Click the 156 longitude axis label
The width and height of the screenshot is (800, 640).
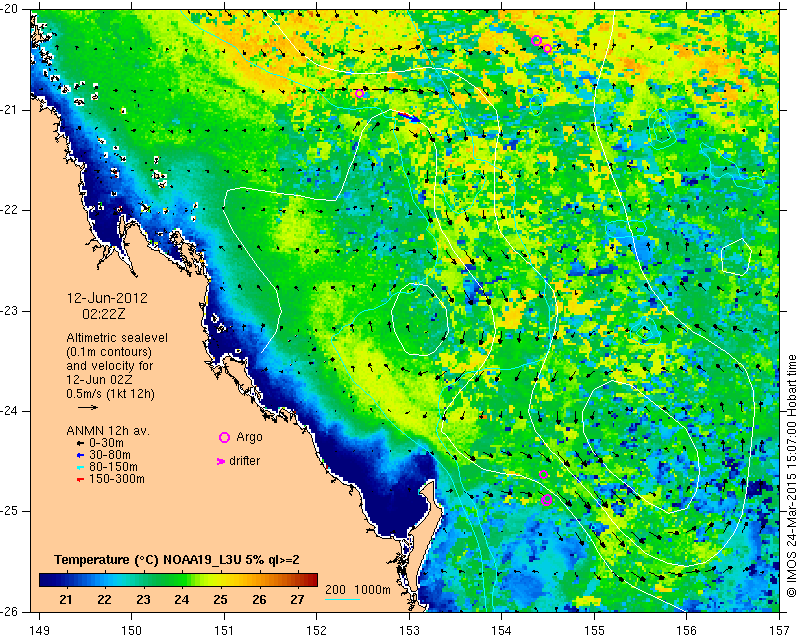point(687,631)
